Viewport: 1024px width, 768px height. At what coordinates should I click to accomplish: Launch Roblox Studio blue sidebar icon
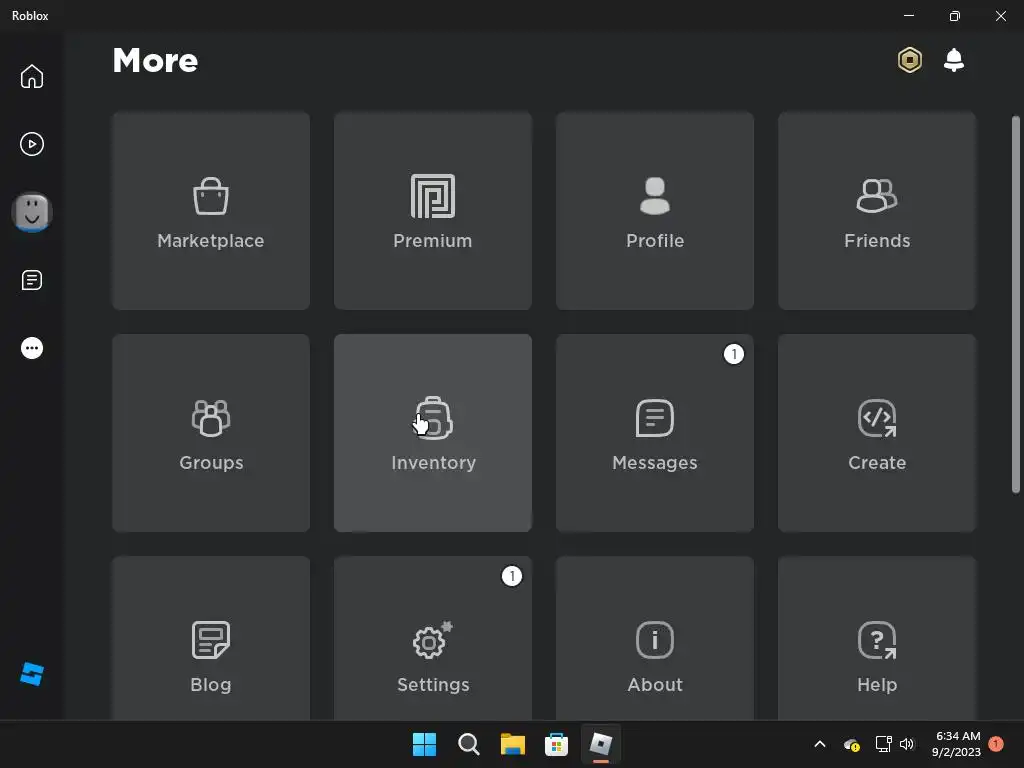pos(31,674)
